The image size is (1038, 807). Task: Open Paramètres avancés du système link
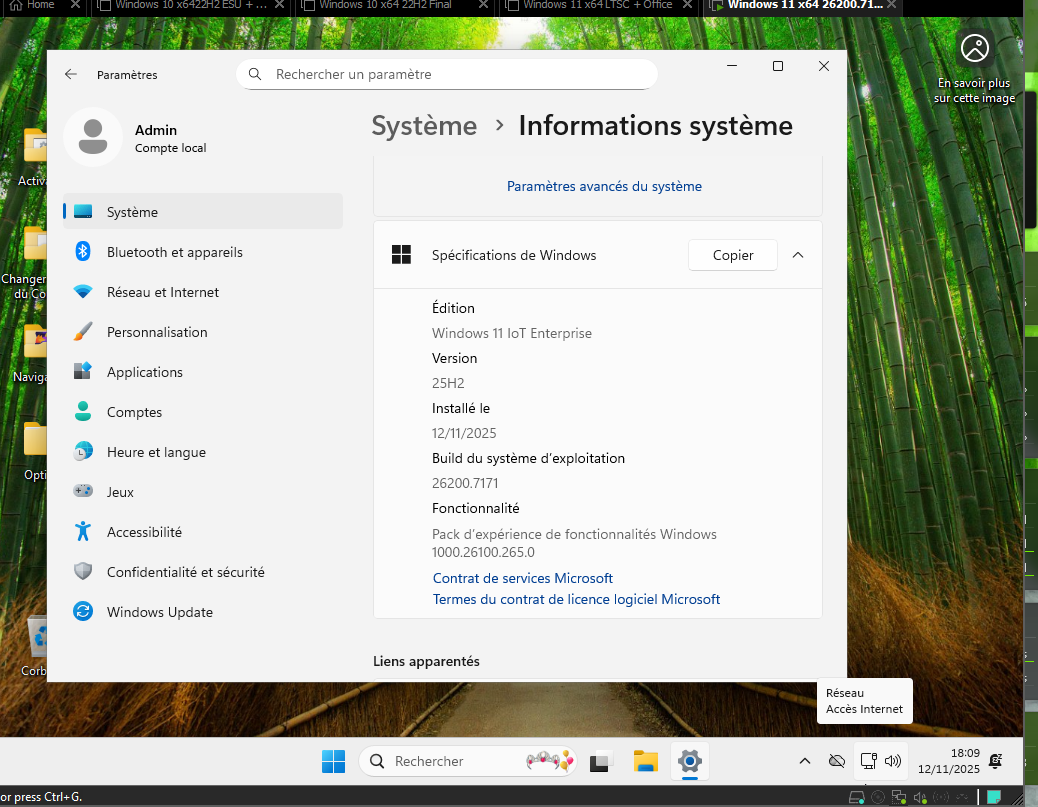[x=604, y=186]
